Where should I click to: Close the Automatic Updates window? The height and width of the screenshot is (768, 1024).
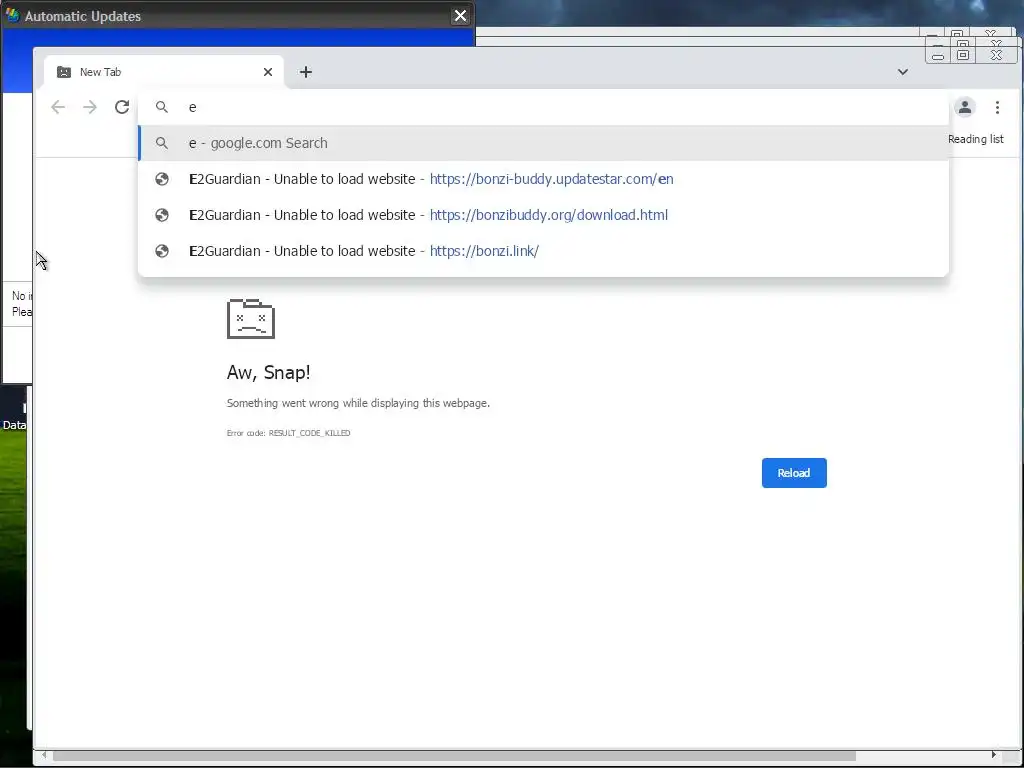(x=460, y=16)
